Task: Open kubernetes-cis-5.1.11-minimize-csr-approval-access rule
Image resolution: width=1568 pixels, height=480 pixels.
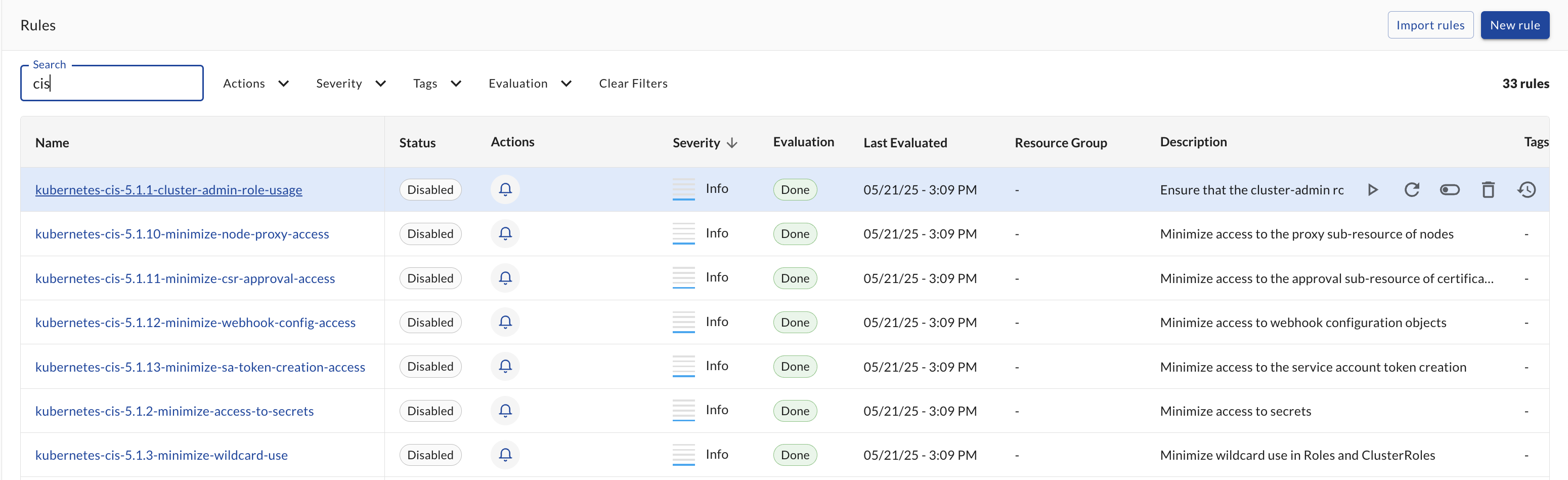Action: [x=185, y=278]
